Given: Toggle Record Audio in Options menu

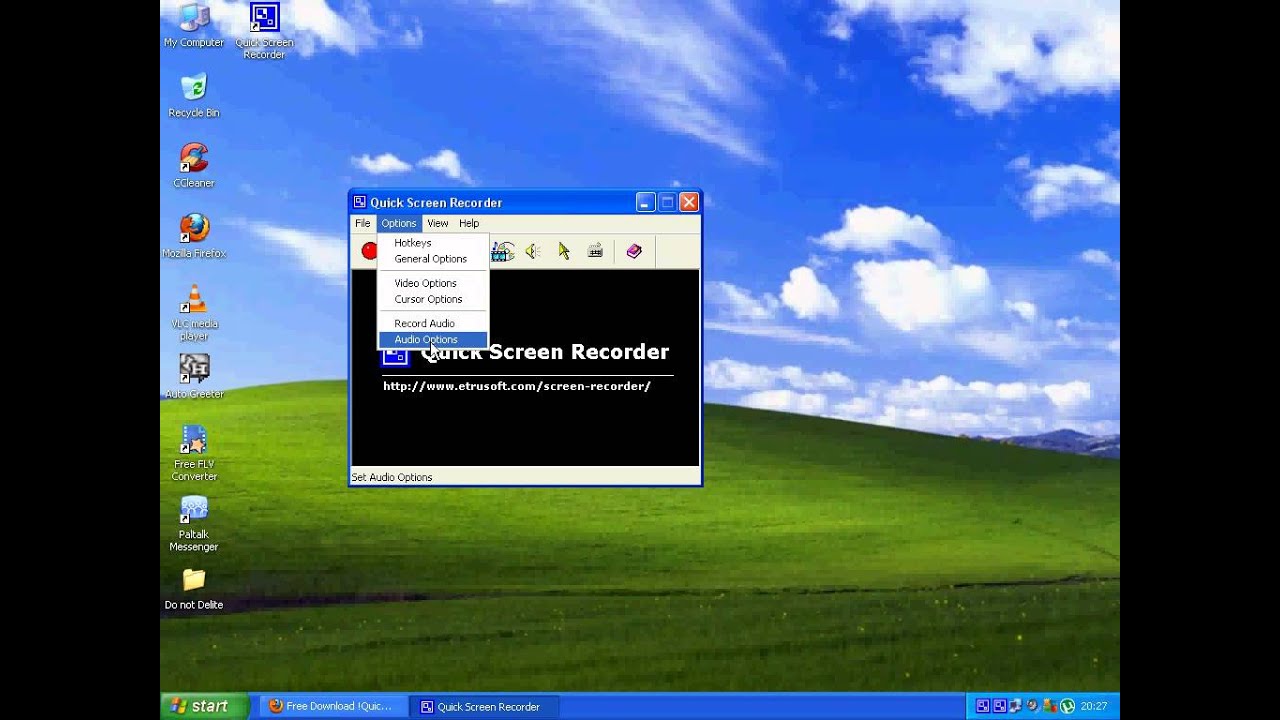Looking at the screenshot, I should (x=432, y=323).
